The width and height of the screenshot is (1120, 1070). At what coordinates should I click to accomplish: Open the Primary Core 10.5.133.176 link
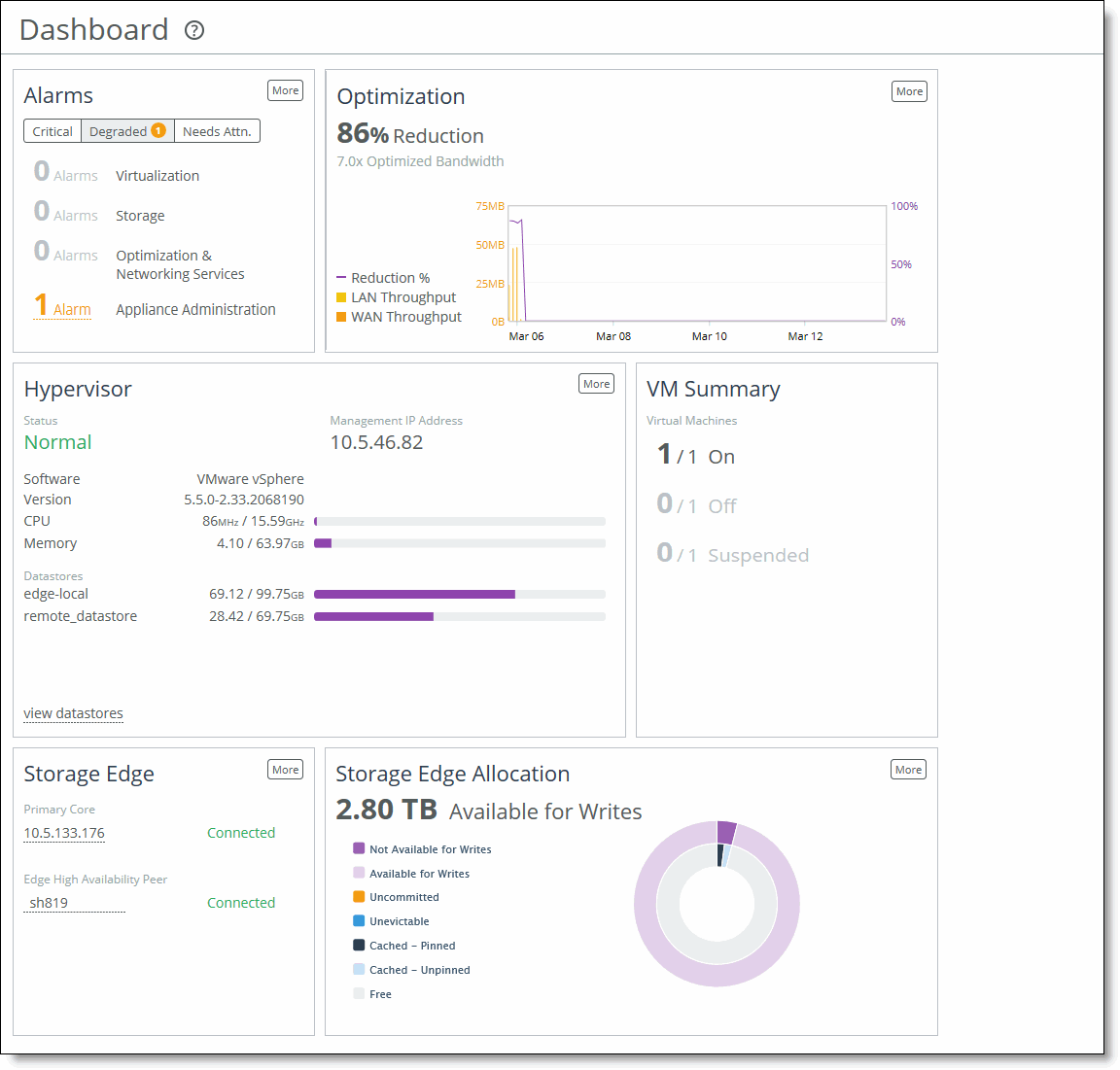pos(63,833)
